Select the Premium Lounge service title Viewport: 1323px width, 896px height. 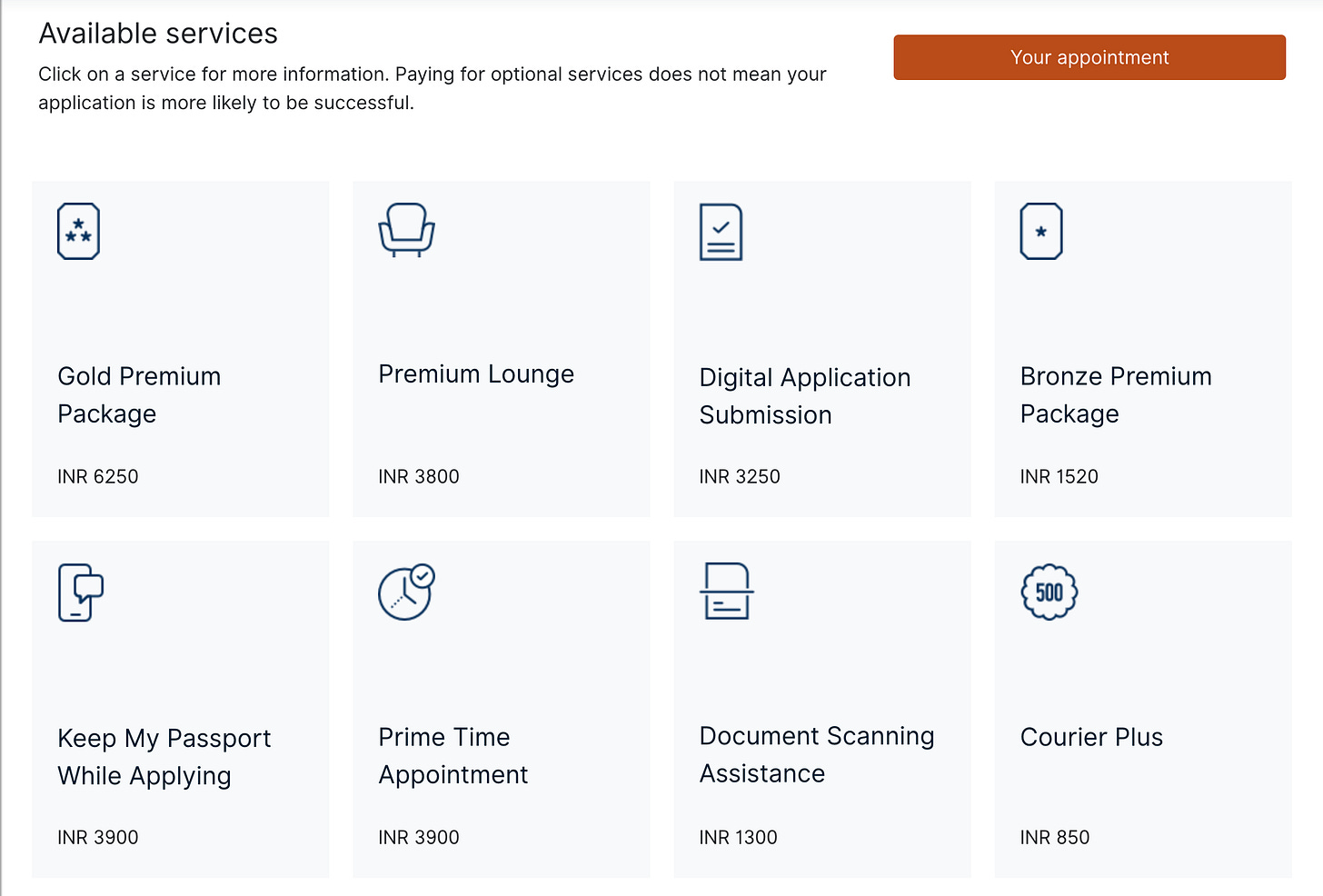[476, 374]
